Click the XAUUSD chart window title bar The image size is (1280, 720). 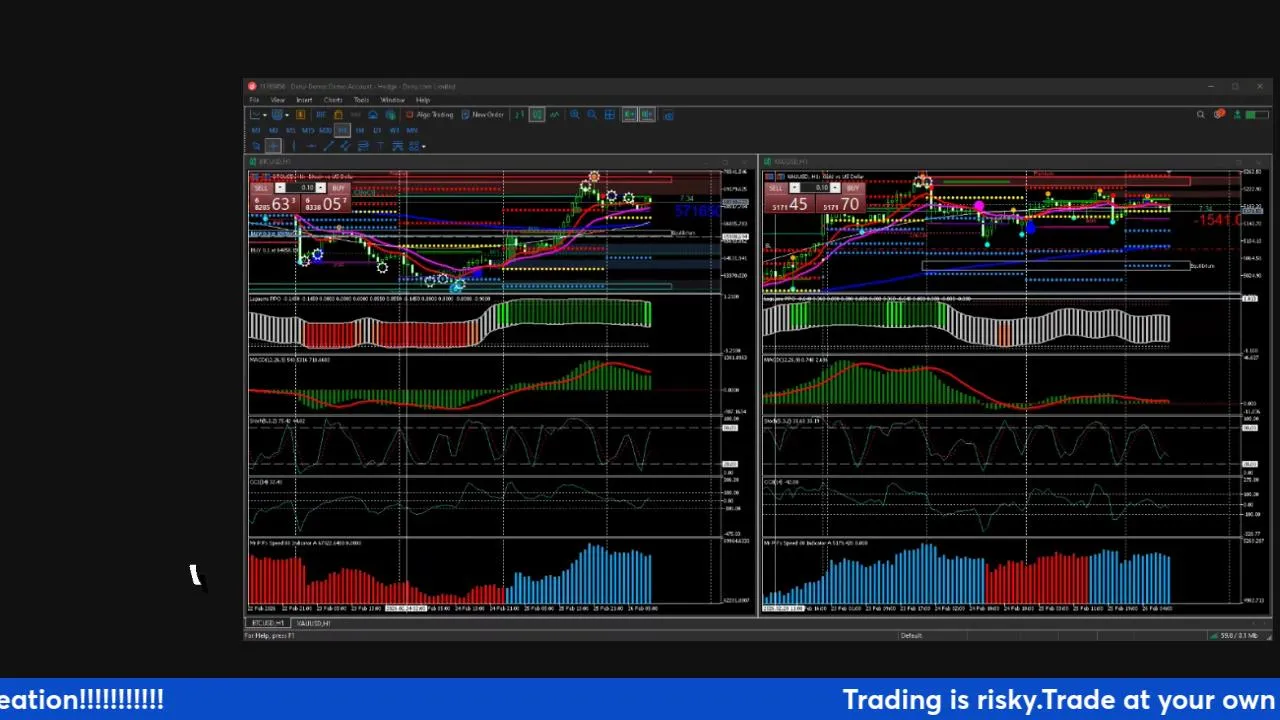pos(1015,161)
